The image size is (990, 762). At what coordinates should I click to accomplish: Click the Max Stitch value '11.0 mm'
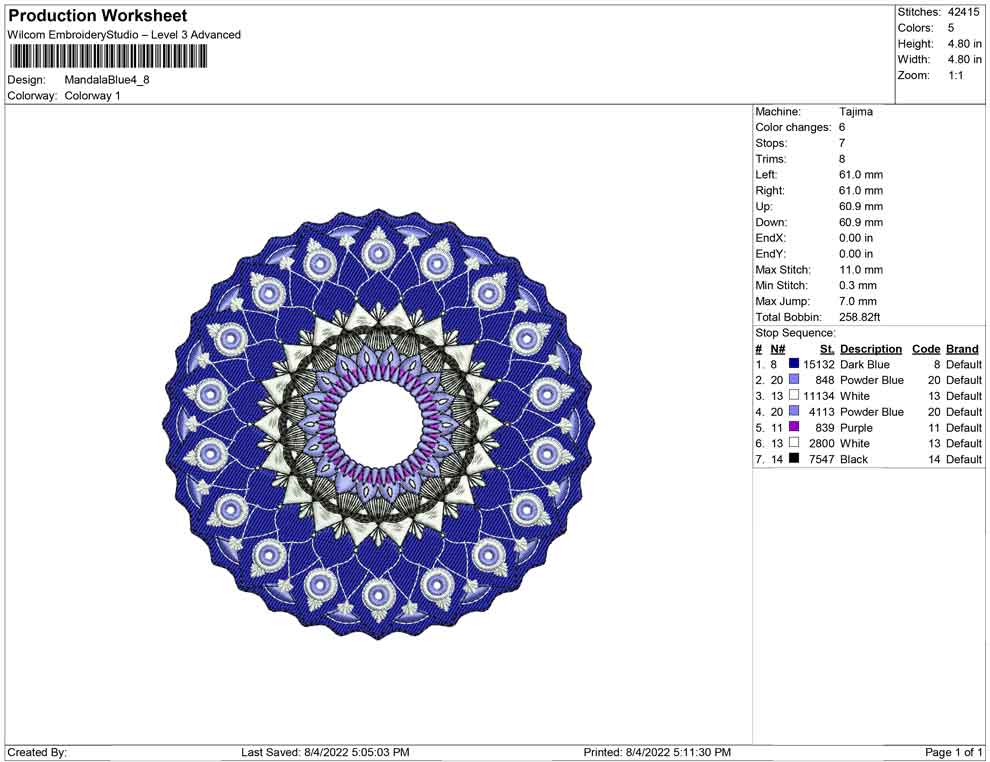click(861, 270)
